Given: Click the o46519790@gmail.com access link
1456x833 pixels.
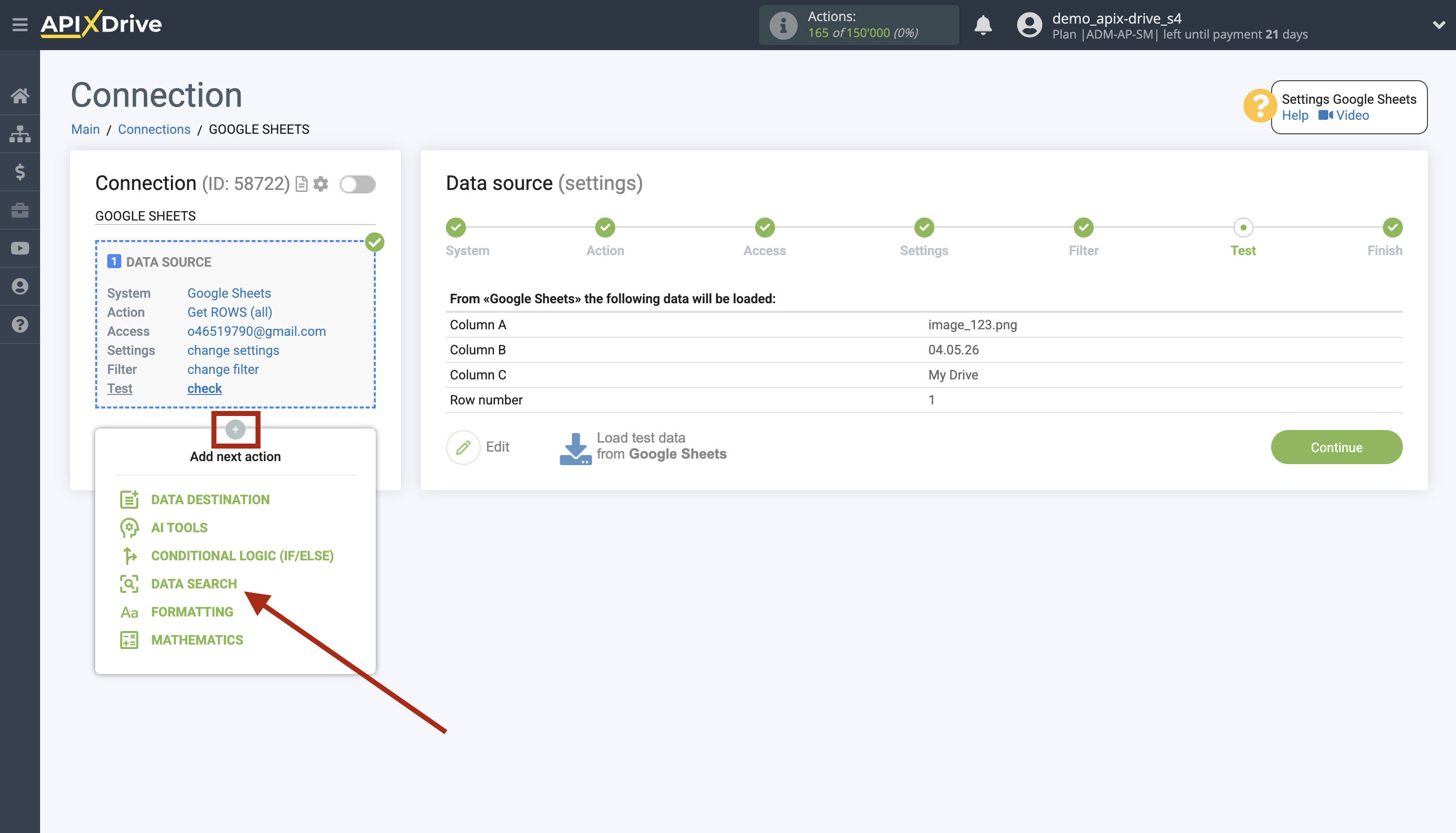Looking at the screenshot, I should tap(256, 331).
